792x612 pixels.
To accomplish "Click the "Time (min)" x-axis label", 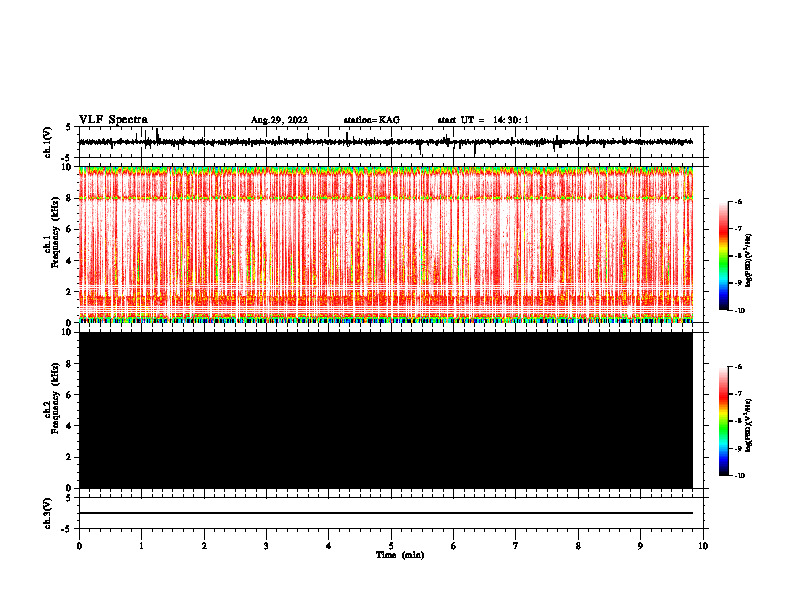I will [400, 555].
